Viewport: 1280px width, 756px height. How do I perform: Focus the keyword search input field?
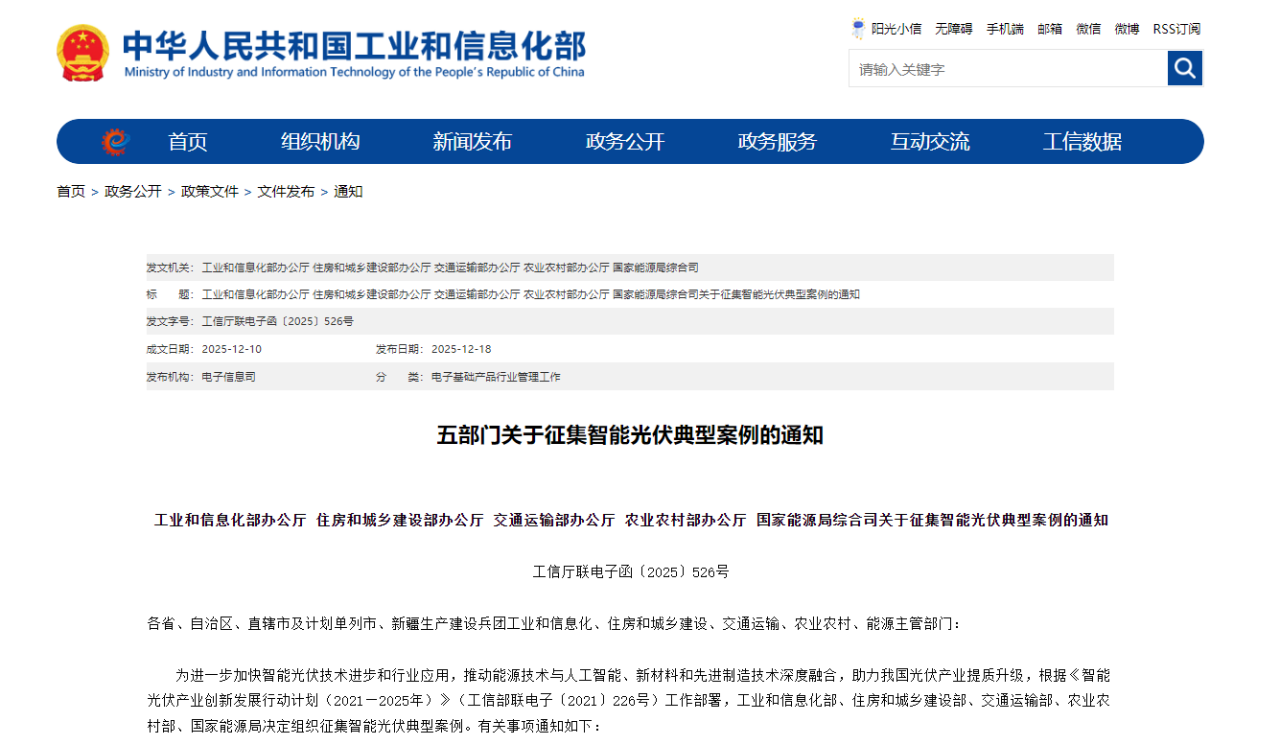pyautogui.click(x=1007, y=69)
